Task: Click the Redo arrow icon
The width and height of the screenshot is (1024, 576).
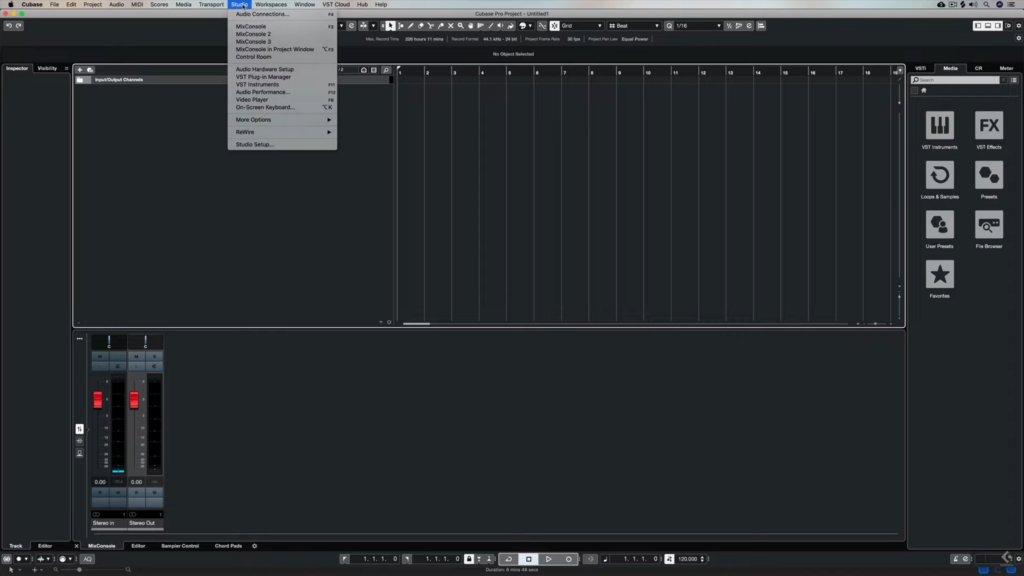Action: coord(19,26)
